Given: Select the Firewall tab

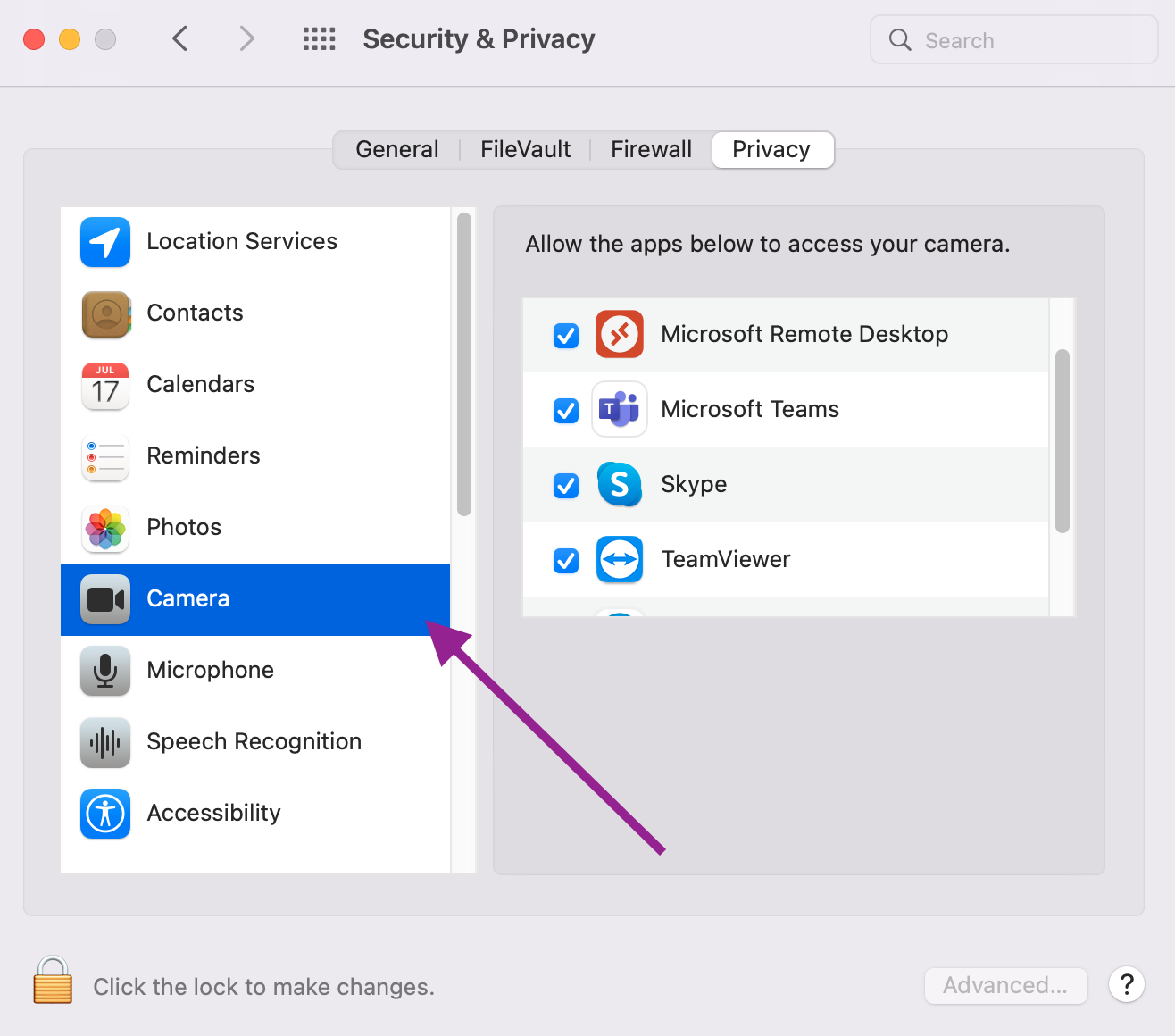Looking at the screenshot, I should (651, 149).
